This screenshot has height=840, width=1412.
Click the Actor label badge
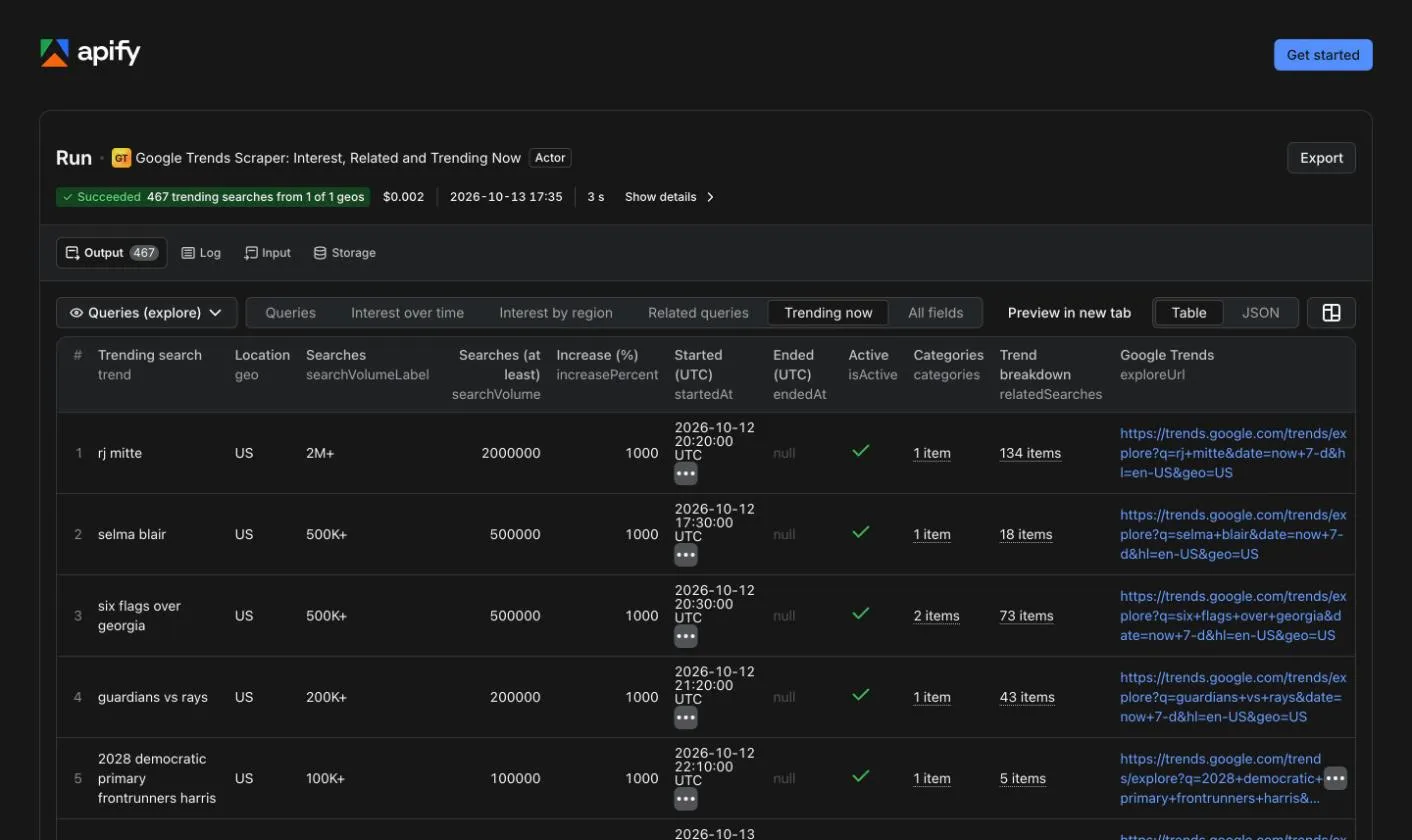click(550, 158)
